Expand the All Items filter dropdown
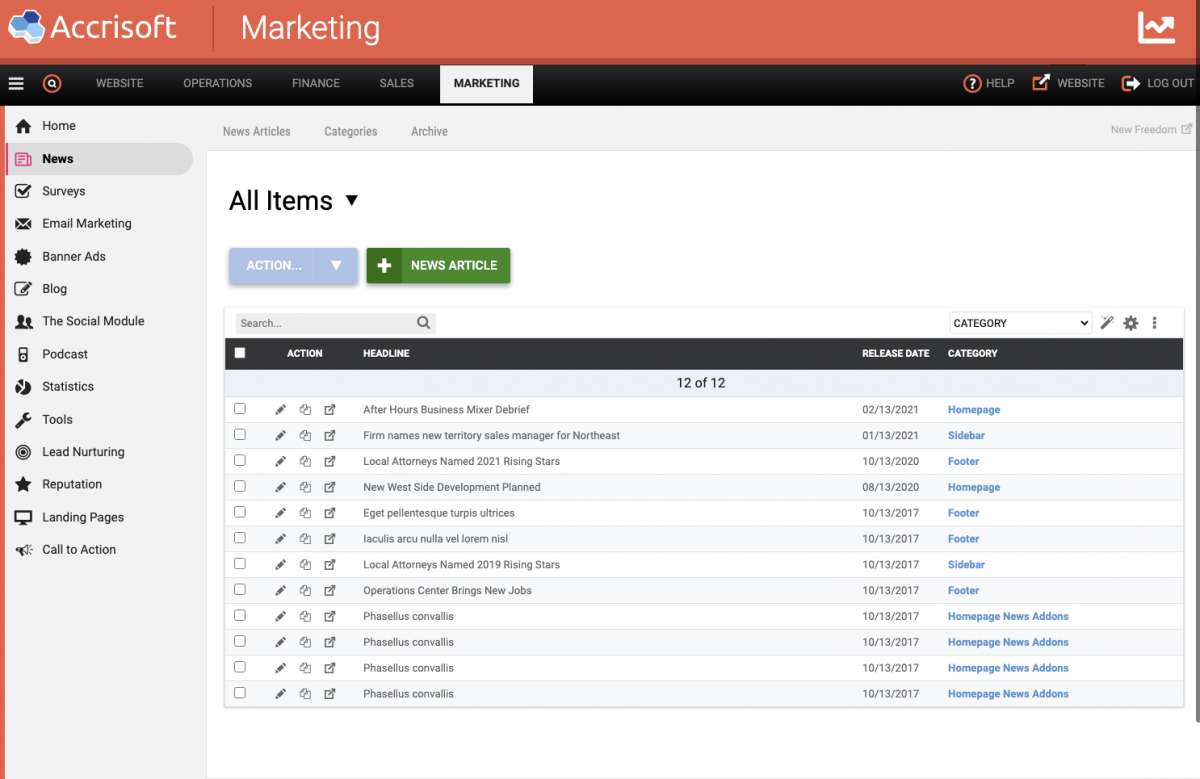 (x=351, y=200)
